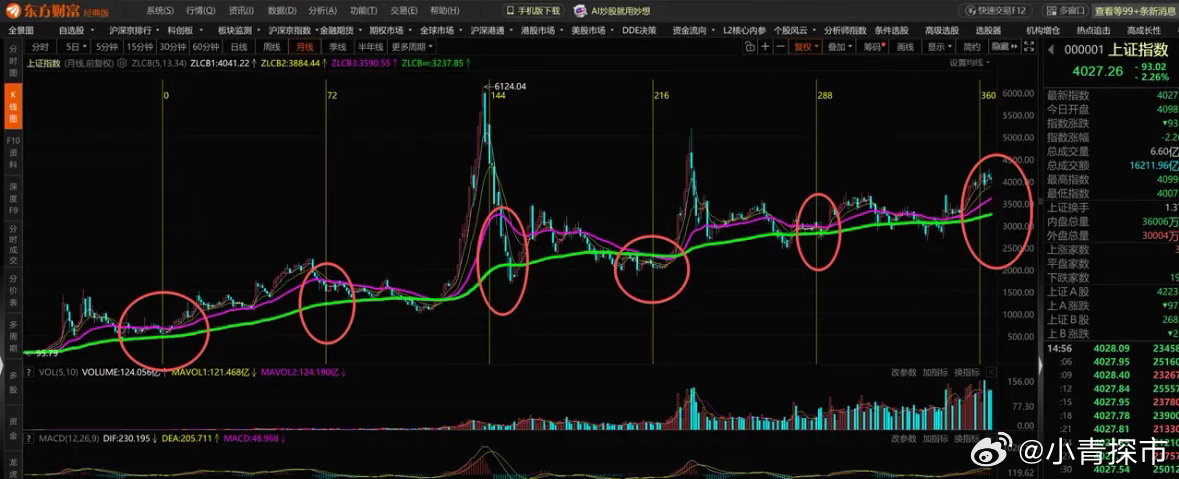Open AI炒股就用妙想 assistant icon
Image resolution: width=1179 pixels, height=479 pixels.
click(x=580, y=11)
